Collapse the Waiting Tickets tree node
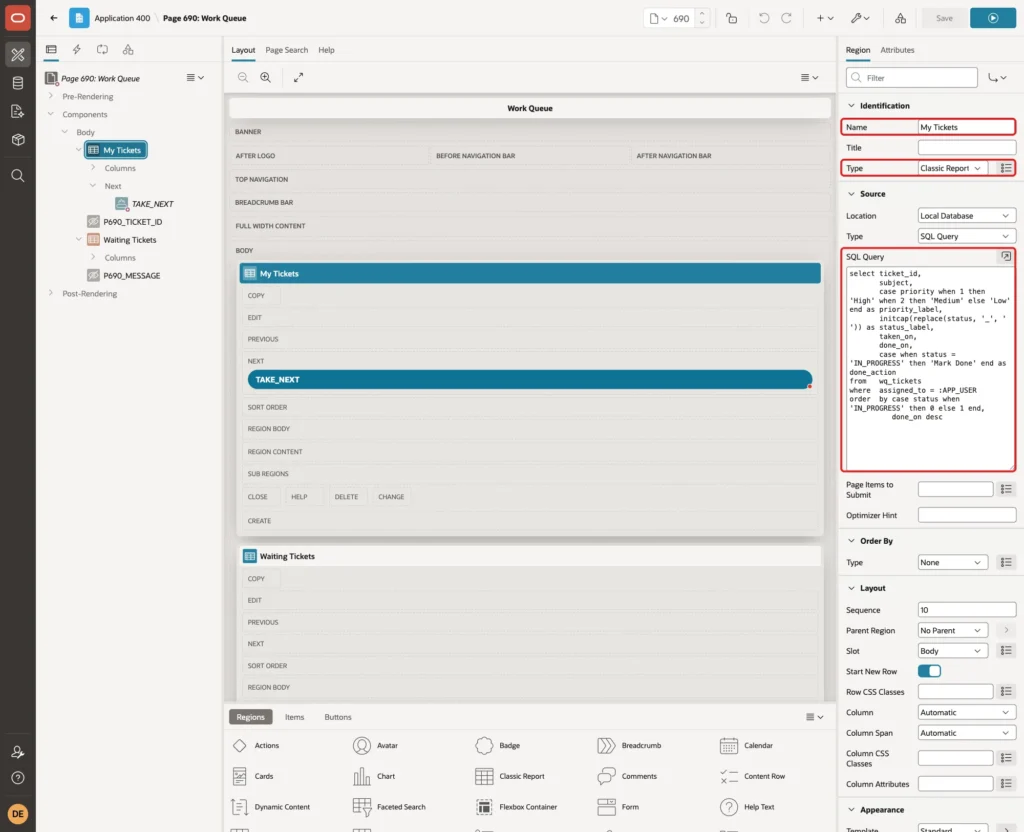 (78, 240)
